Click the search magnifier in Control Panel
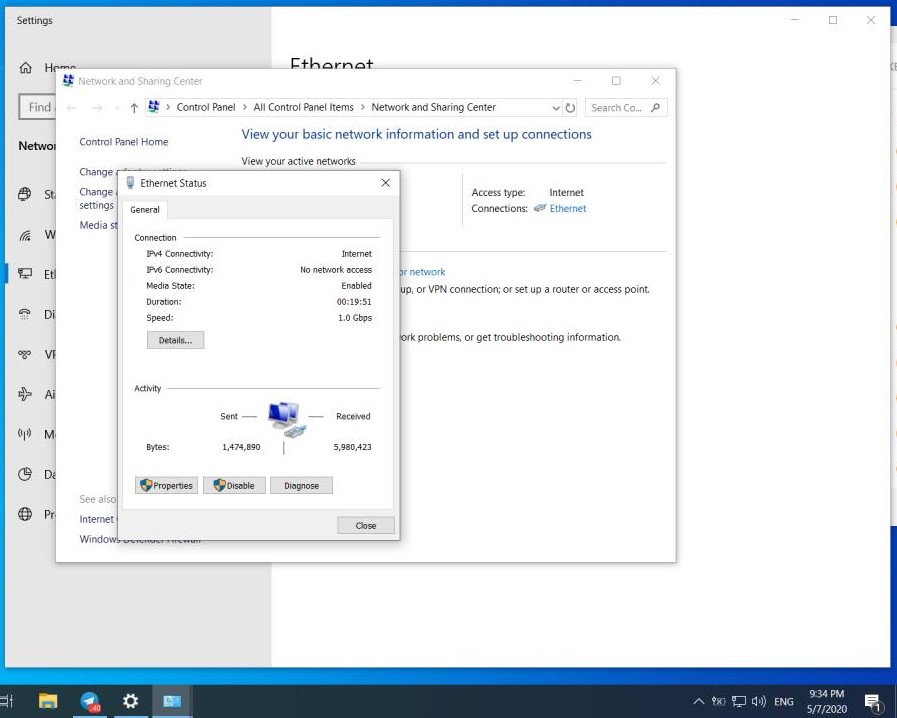The width and height of the screenshot is (897, 718). click(x=656, y=108)
